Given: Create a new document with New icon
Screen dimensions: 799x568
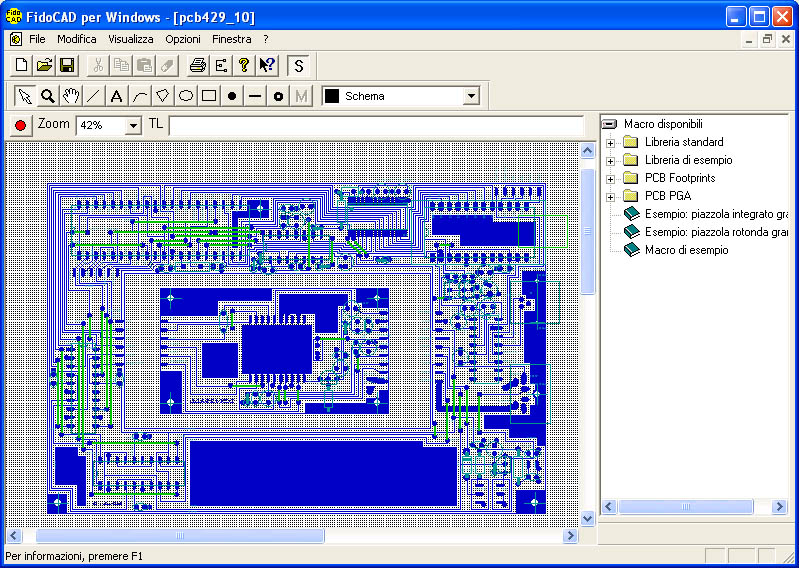Looking at the screenshot, I should tap(21, 65).
